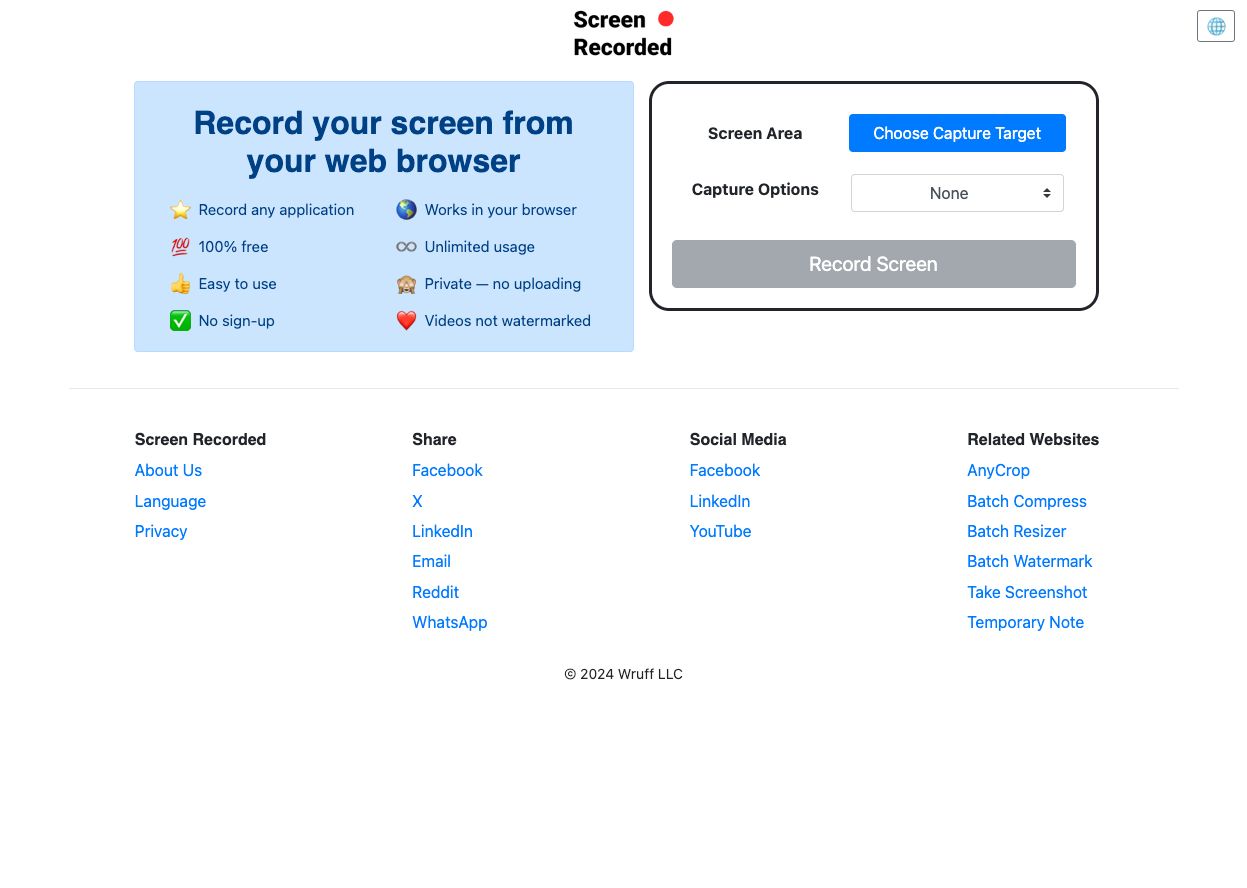This screenshot has width=1247, height=888.
Task: Click the globe language icon top right
Action: 1216,26
